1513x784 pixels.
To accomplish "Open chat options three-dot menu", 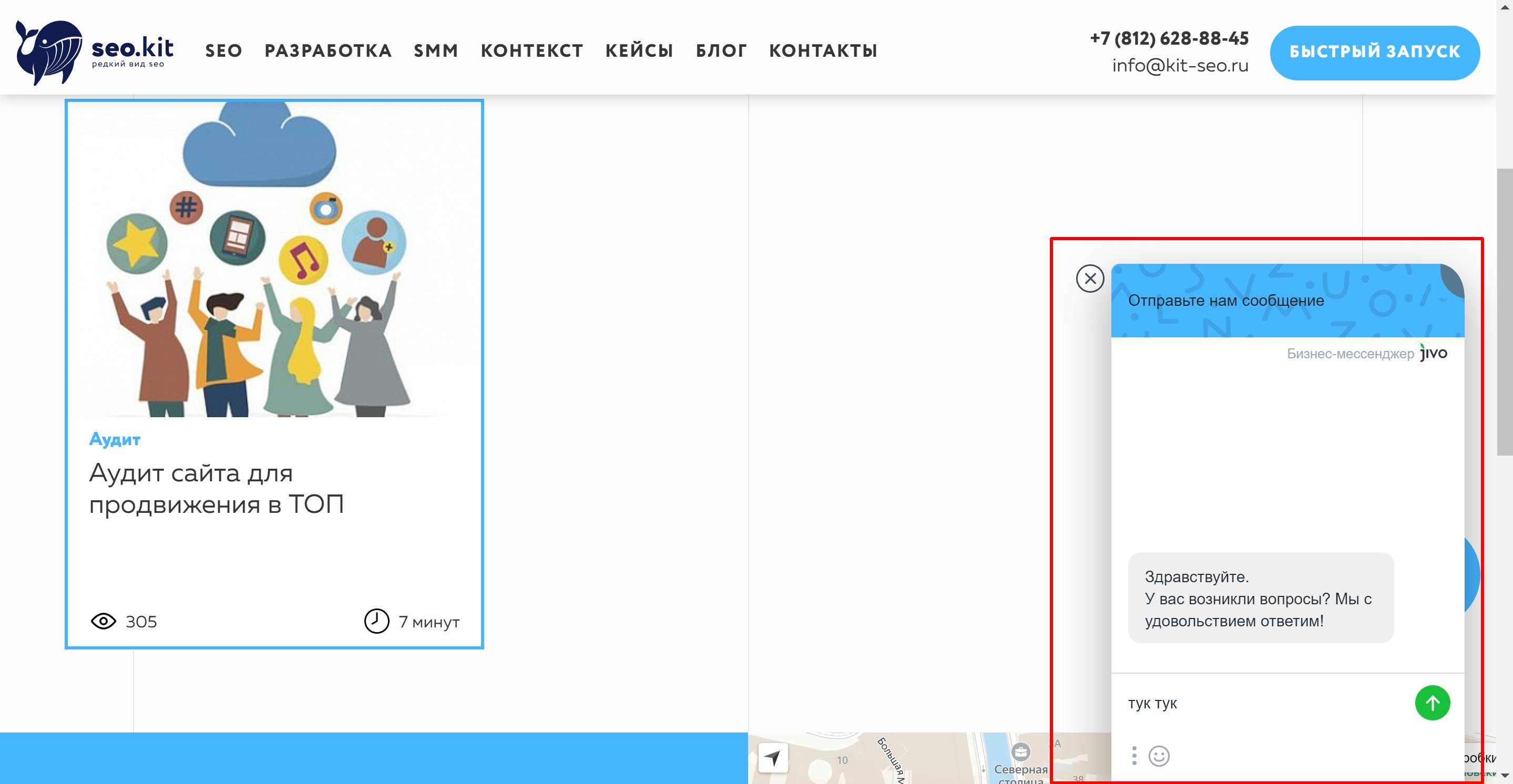I will [1134, 756].
